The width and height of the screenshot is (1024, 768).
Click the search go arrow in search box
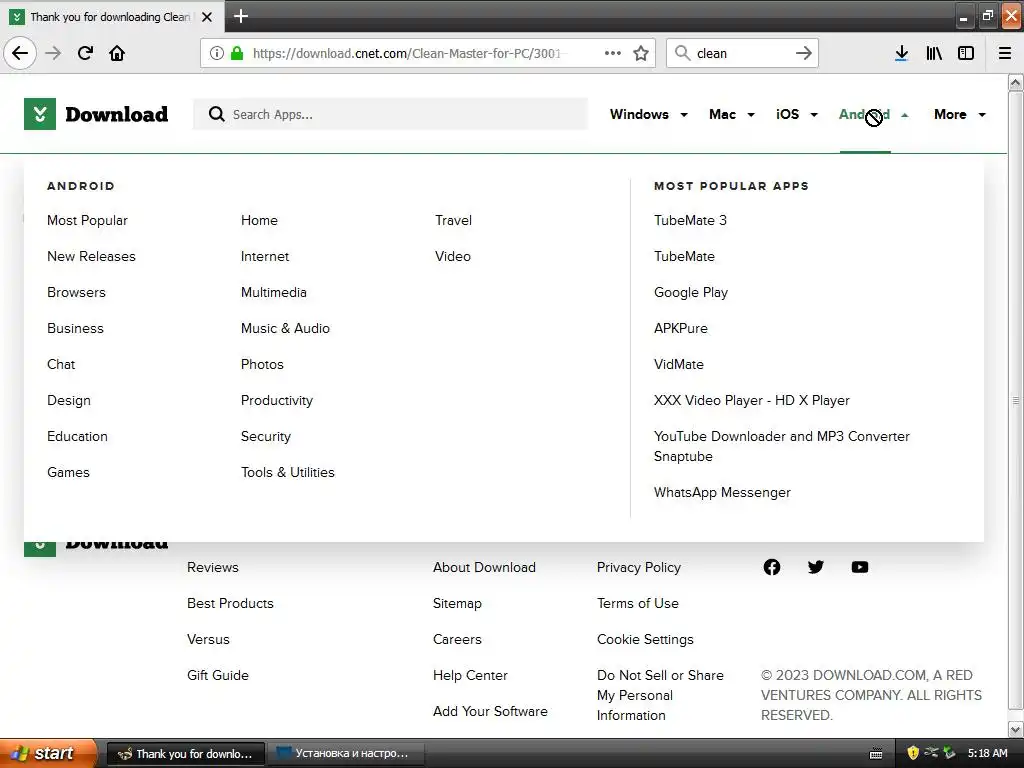(803, 53)
